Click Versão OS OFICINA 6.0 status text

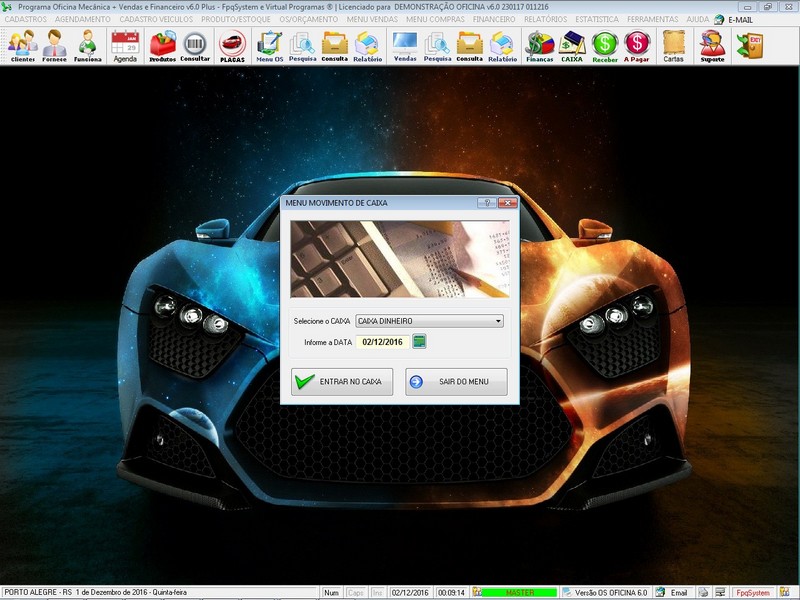tap(610, 592)
